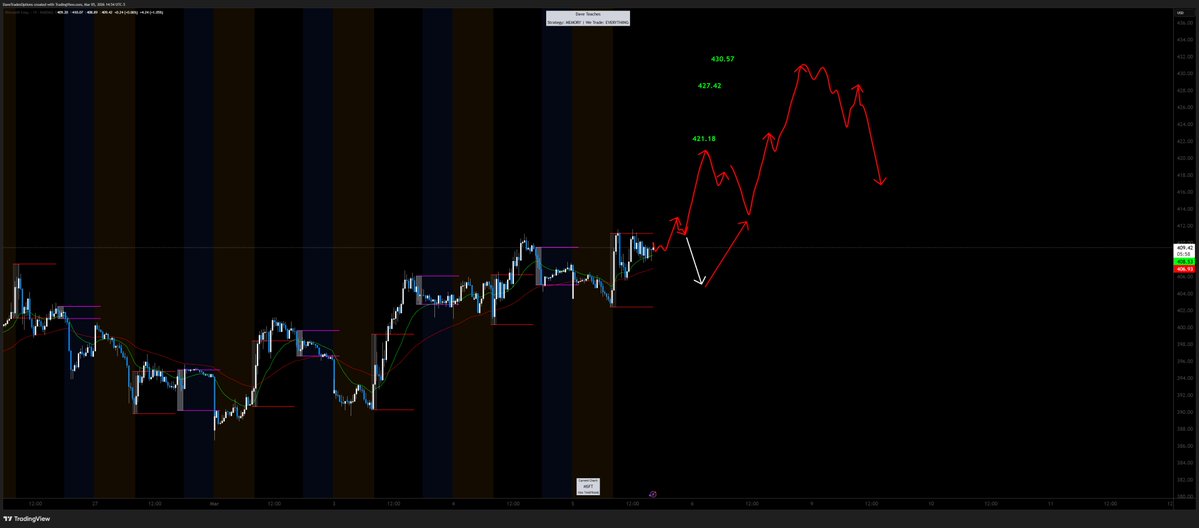Click the '10' date label on time axis
The image size is (1199, 528).
[931, 504]
